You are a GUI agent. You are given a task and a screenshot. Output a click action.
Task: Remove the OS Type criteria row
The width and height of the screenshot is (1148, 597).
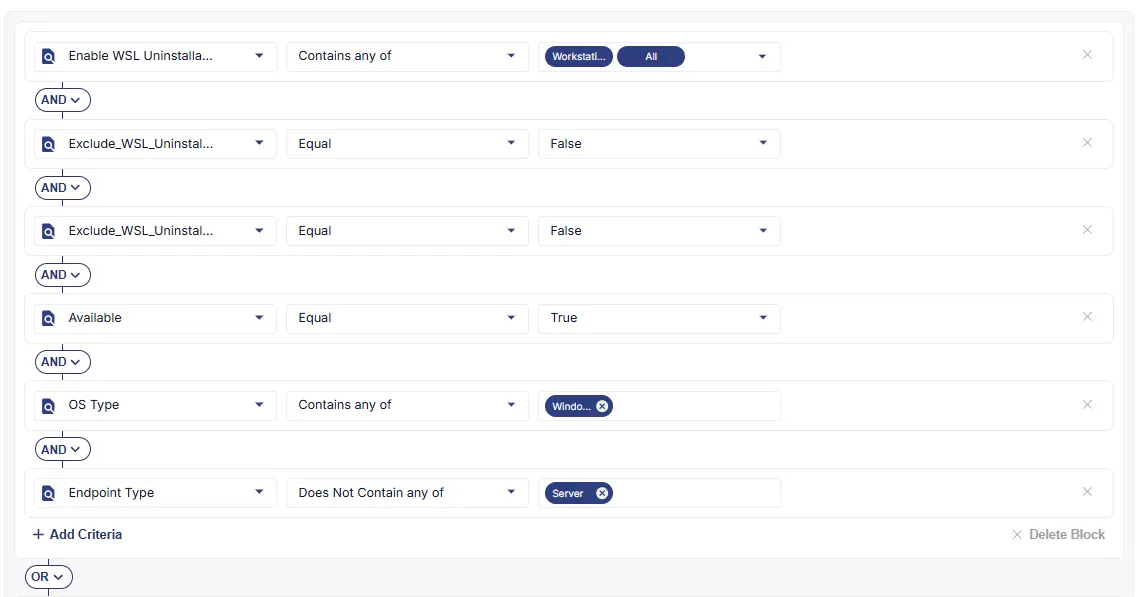[1087, 404]
